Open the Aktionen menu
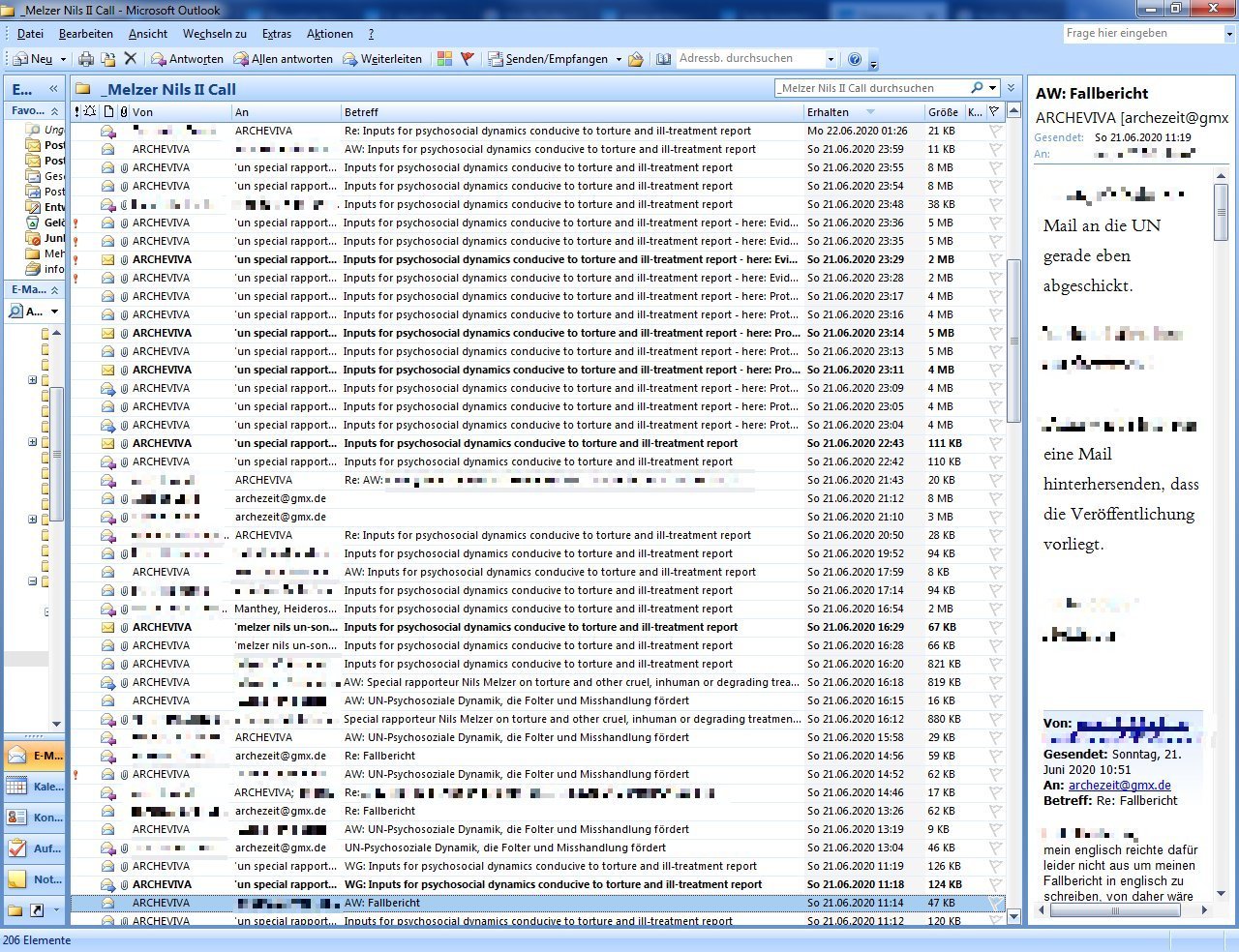Screen dimensions: 1239x952 tap(330, 34)
